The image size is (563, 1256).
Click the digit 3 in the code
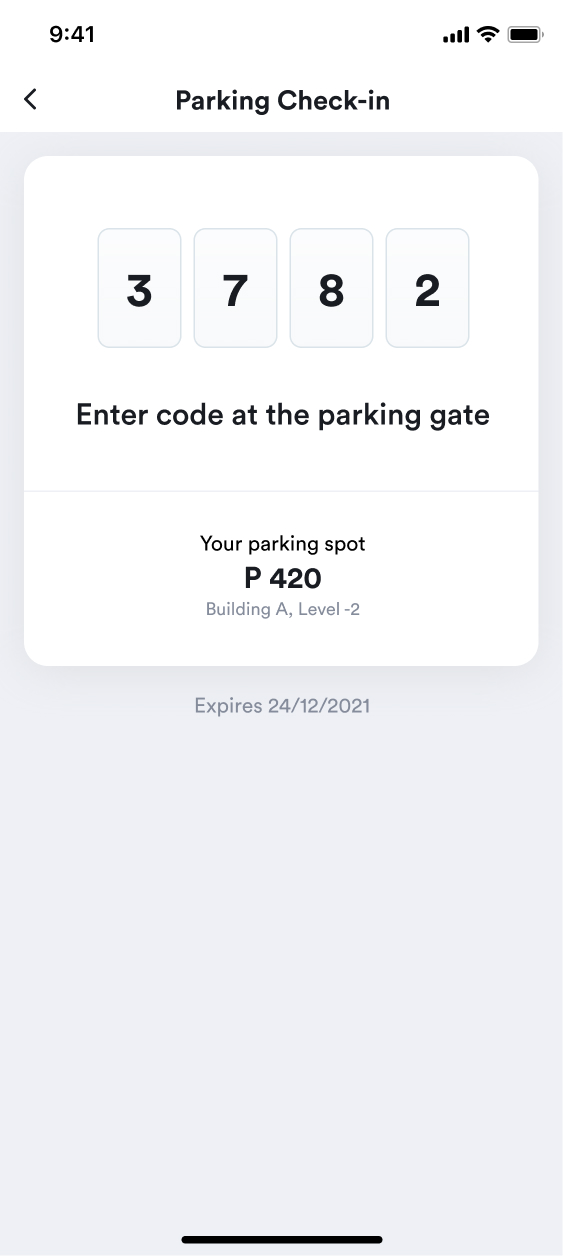pos(139,291)
